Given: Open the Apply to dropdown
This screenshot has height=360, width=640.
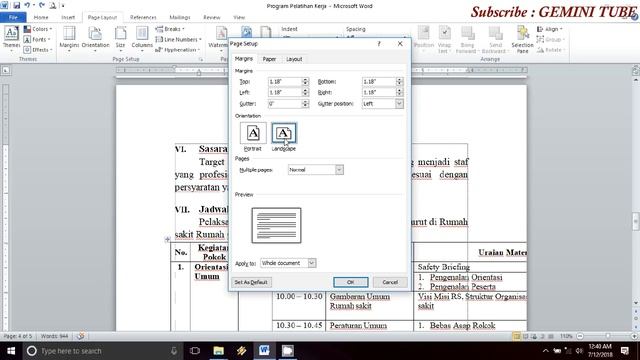Looking at the screenshot, I should click(x=288, y=263).
